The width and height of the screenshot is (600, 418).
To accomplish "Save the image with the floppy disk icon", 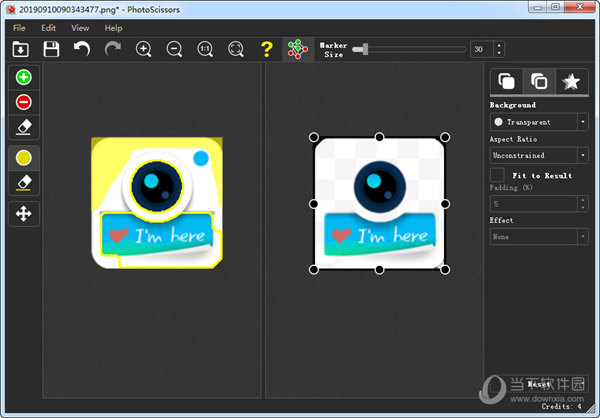I will (51, 49).
